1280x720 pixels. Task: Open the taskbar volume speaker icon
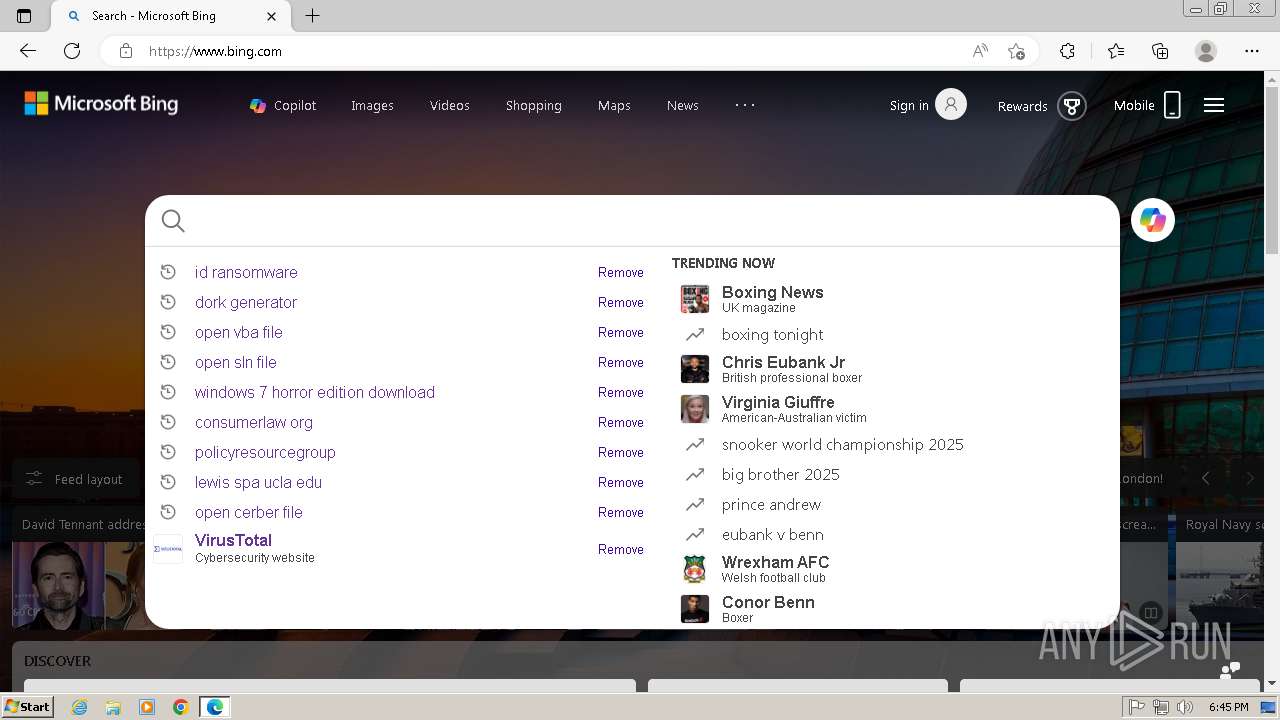(1185, 707)
